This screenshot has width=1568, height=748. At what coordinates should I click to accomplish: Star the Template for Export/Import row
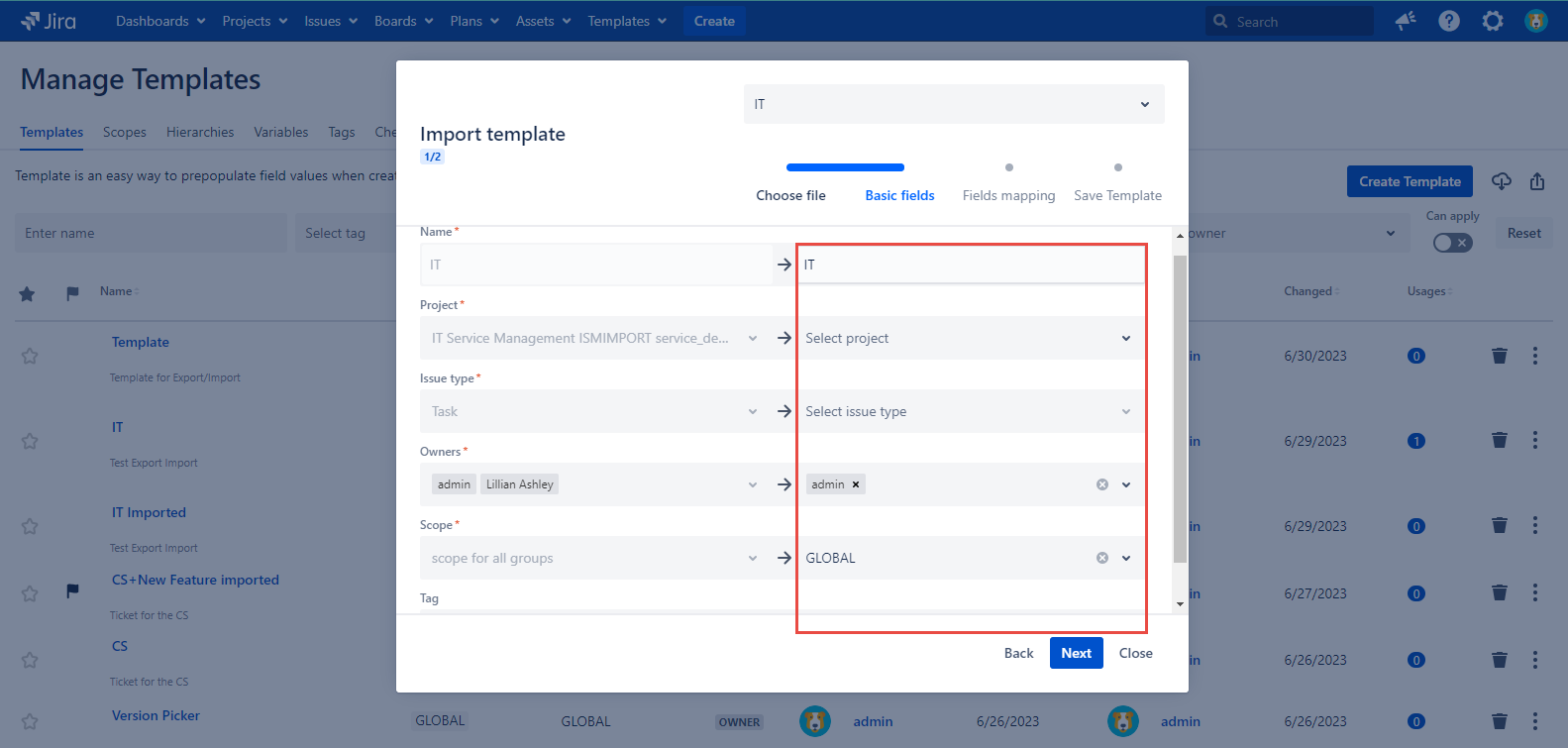[30, 356]
